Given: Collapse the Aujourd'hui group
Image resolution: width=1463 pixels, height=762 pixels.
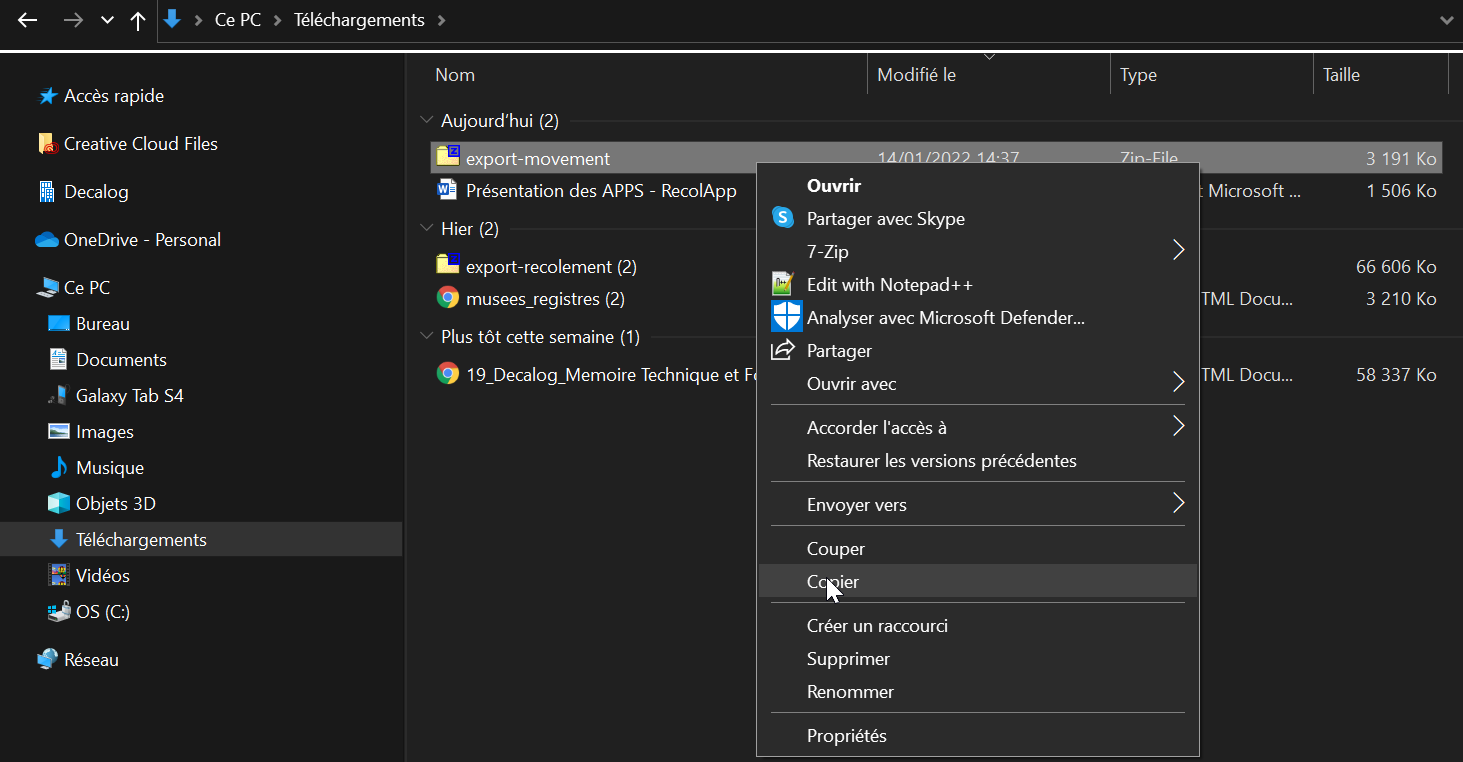Looking at the screenshot, I should click(x=427, y=121).
